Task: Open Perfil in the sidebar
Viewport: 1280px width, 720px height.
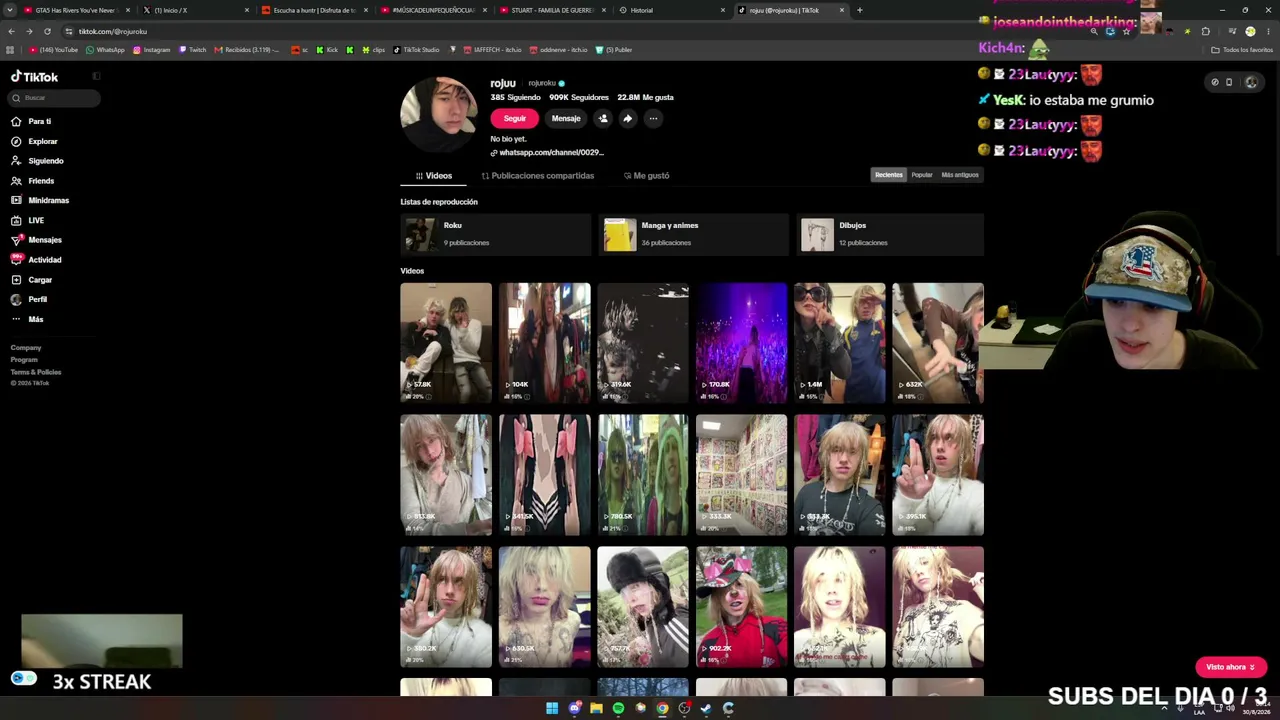Action: tap(29, 299)
